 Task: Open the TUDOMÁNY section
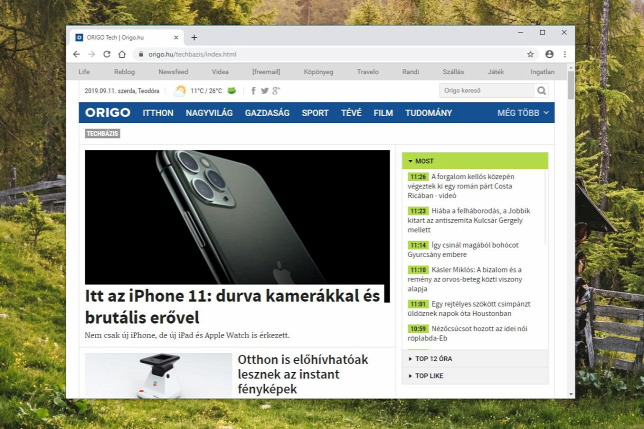[428, 113]
